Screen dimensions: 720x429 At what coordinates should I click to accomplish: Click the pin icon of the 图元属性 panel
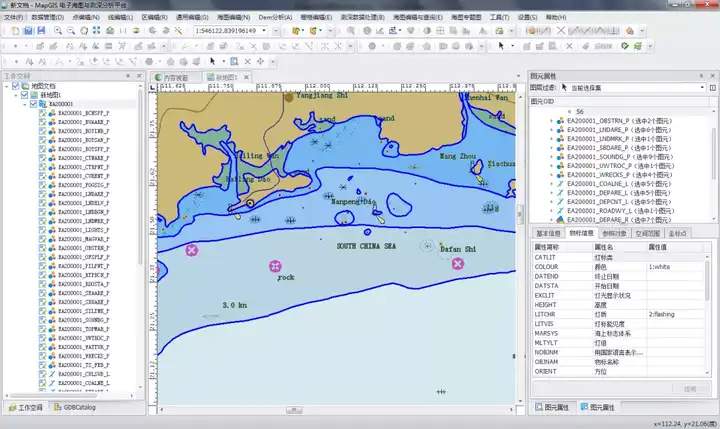point(701,76)
